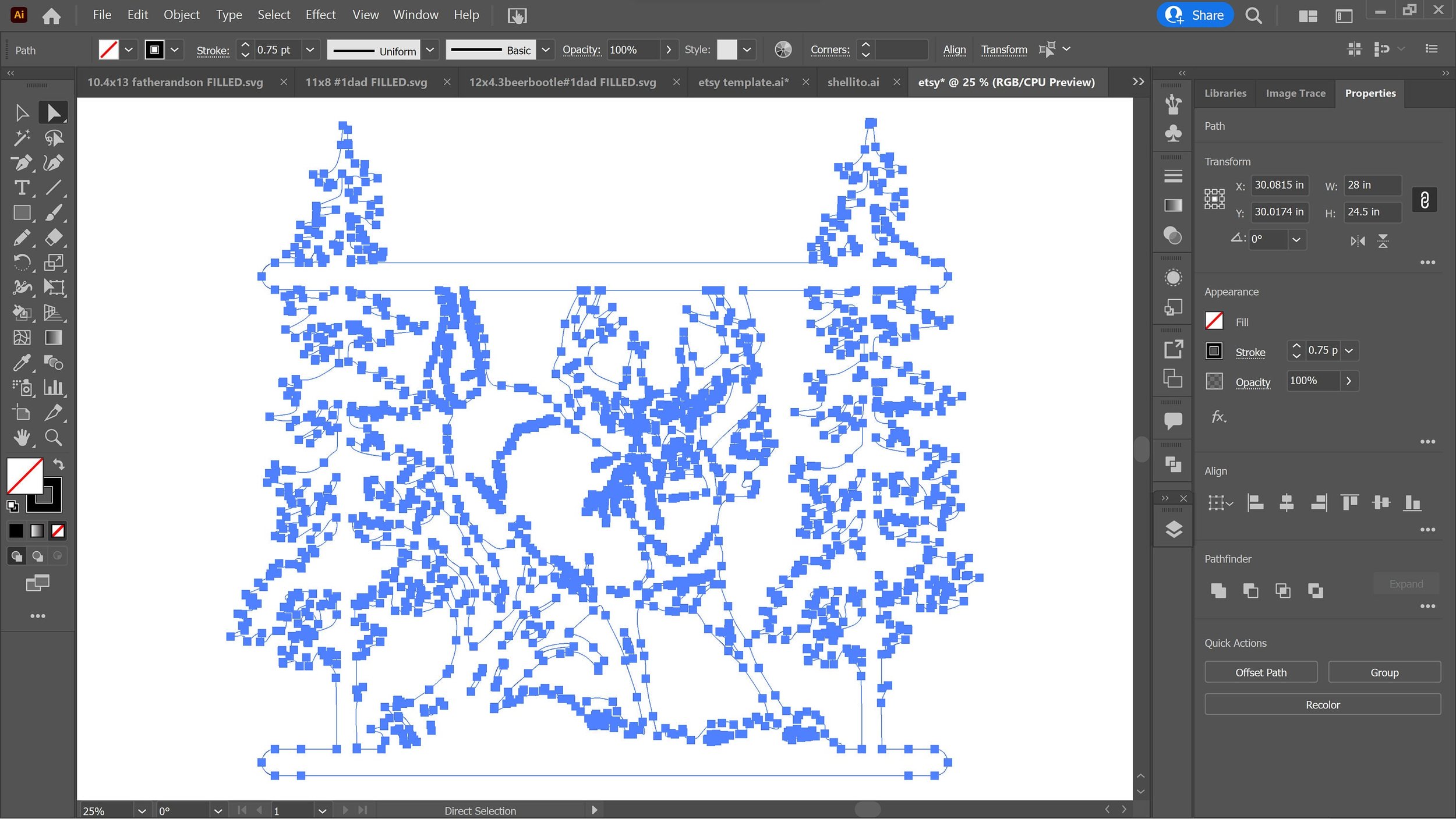The width and height of the screenshot is (1456, 819).
Task: Click the Recolor button
Action: pos(1323,705)
